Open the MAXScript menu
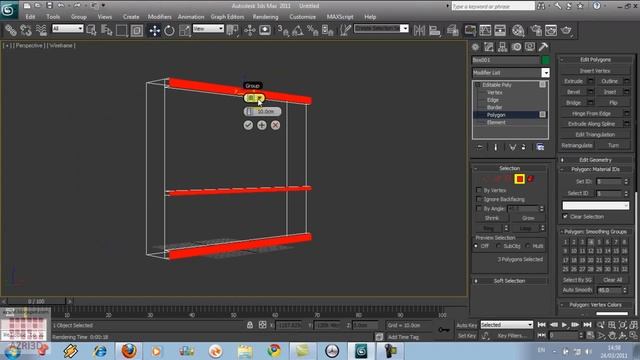The height and width of the screenshot is (360, 640). pos(340,17)
